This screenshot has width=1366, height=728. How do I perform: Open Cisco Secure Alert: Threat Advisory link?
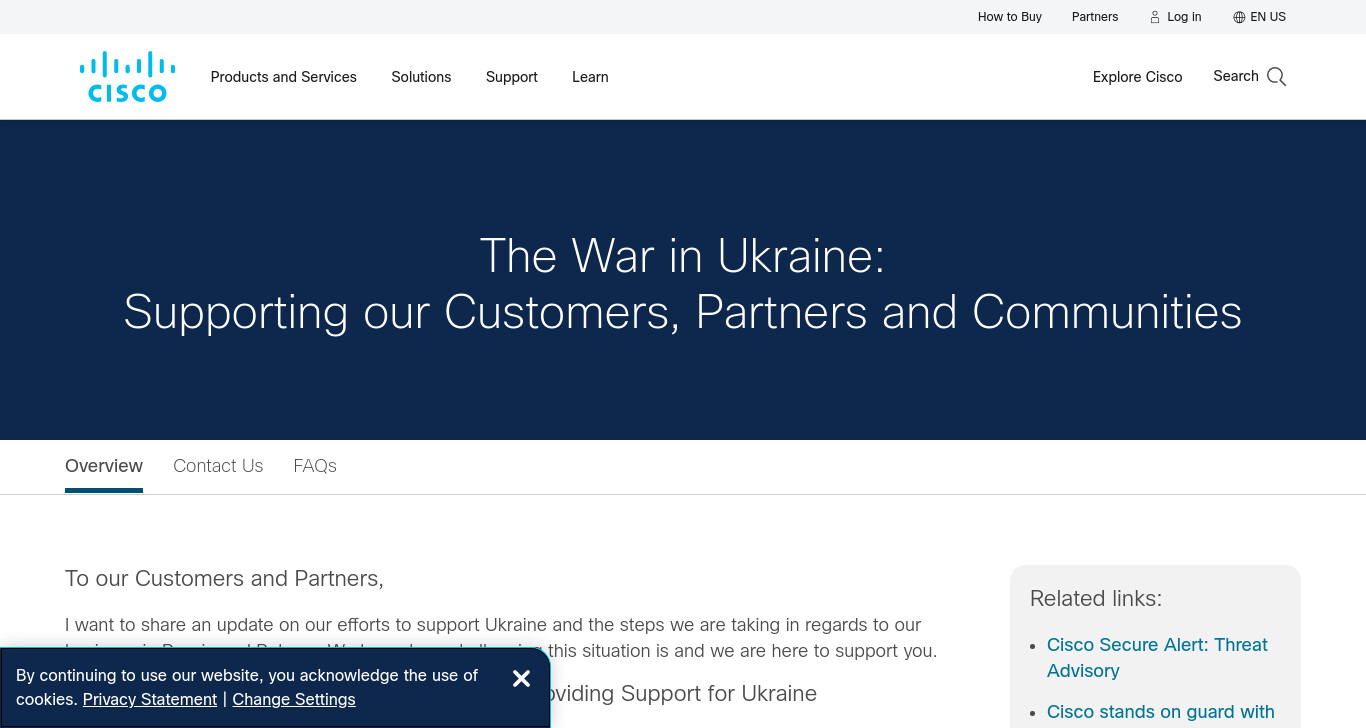[1157, 658]
